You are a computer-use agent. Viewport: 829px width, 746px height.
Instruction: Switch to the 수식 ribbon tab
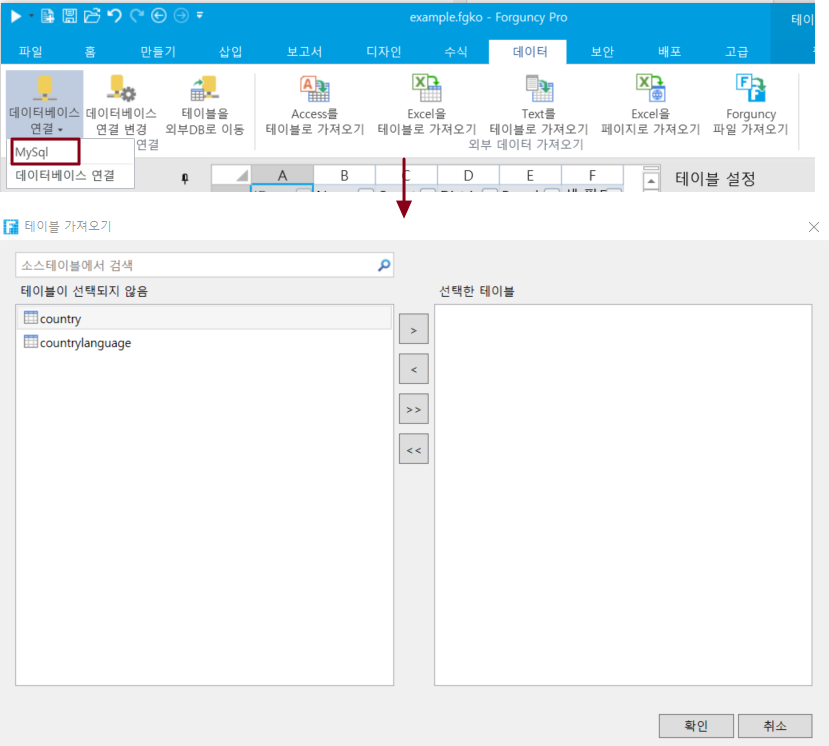coord(455,52)
